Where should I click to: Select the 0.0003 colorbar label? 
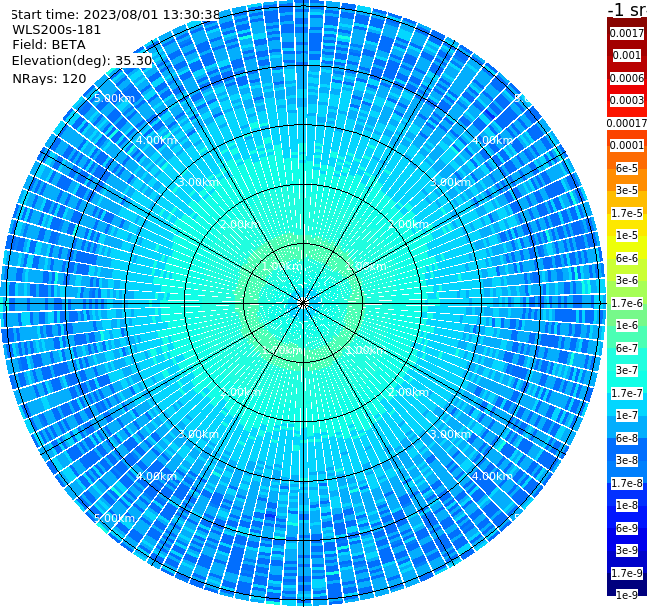627,100
